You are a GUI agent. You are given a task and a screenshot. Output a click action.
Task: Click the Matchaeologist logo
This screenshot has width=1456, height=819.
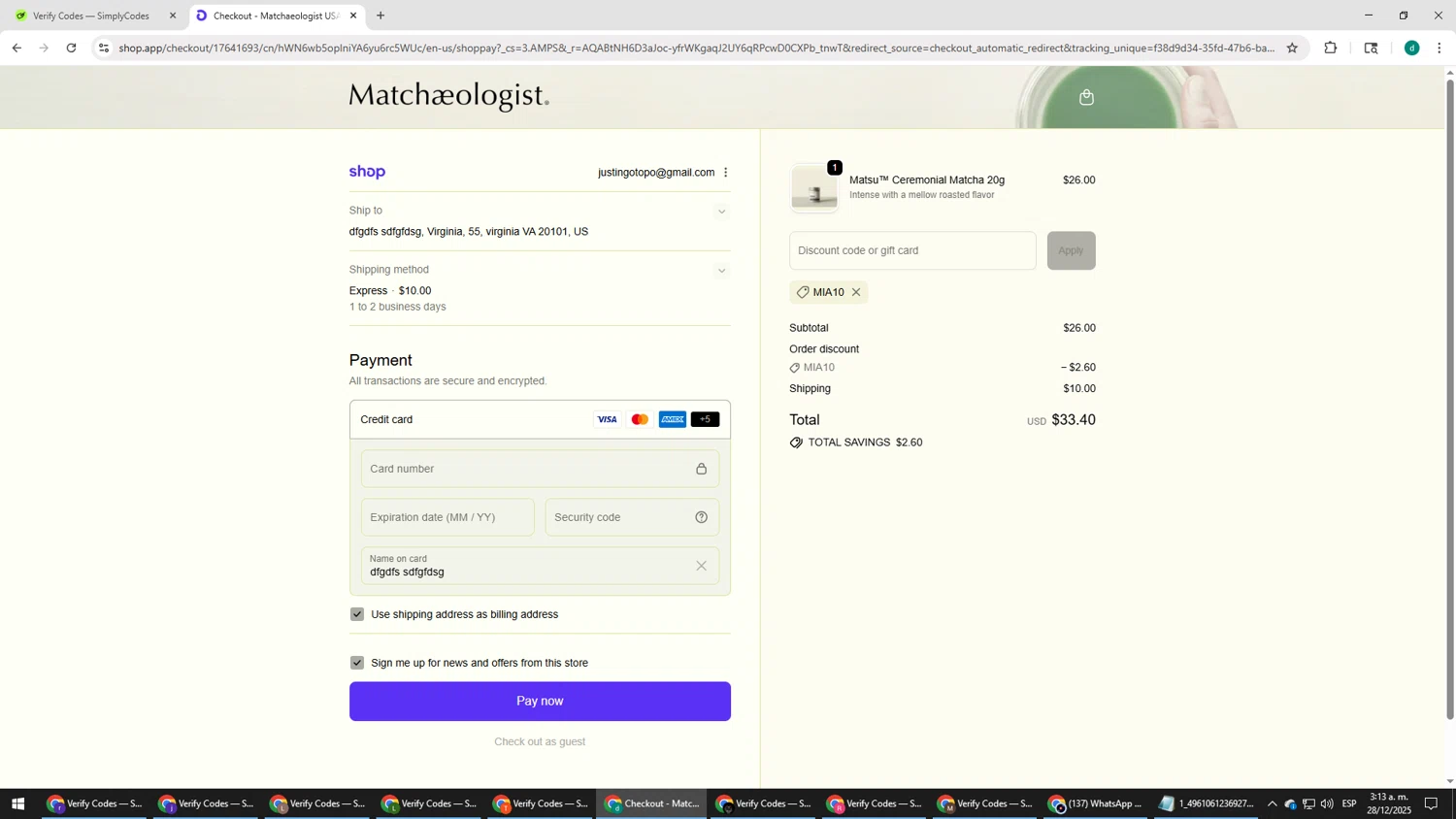(448, 96)
